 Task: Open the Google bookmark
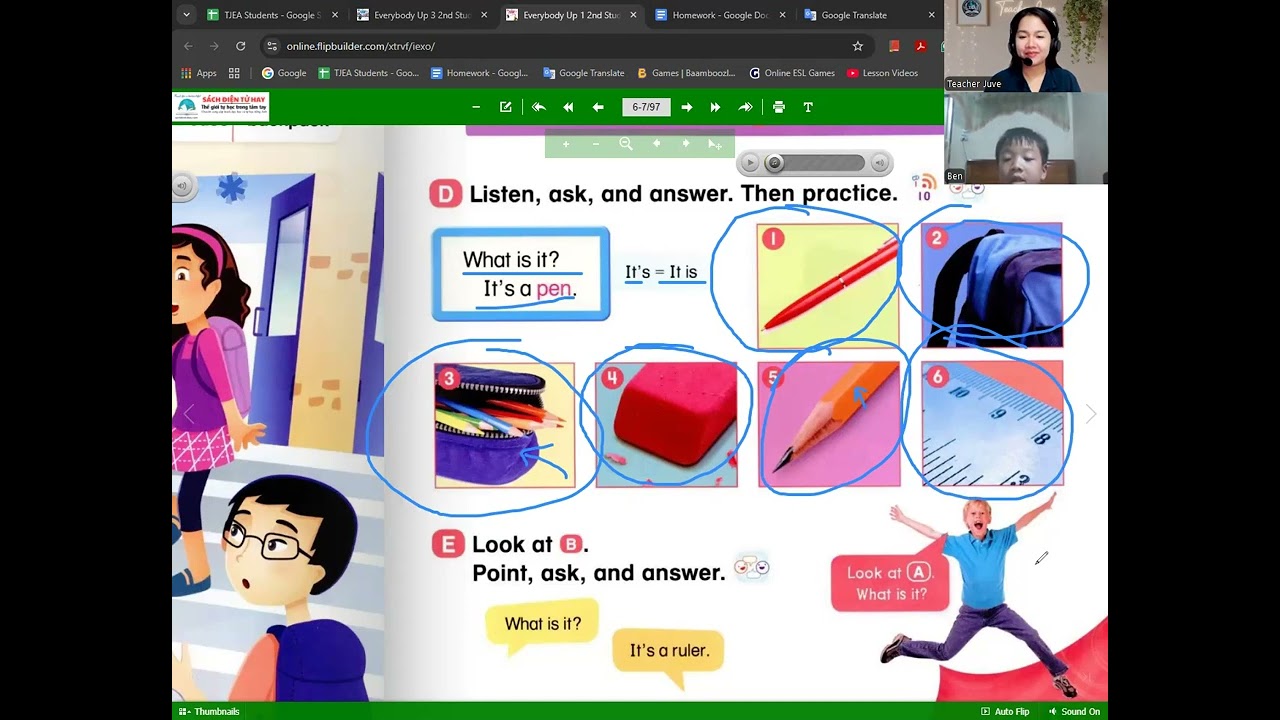click(x=284, y=73)
